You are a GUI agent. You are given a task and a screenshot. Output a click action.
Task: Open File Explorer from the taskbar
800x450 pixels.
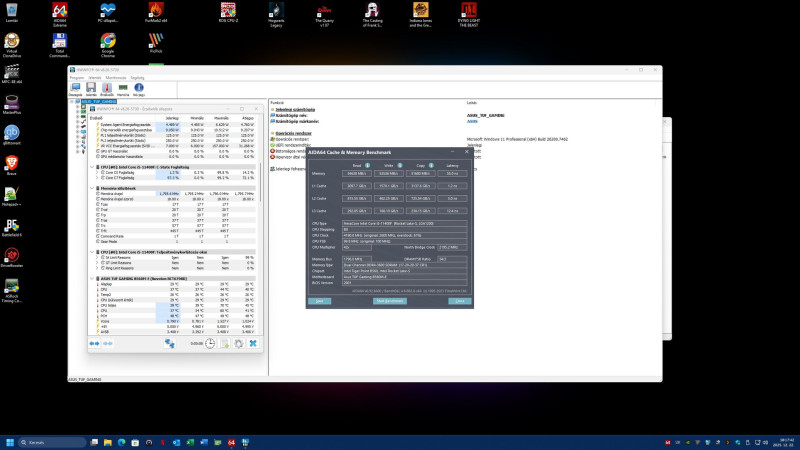(108, 442)
